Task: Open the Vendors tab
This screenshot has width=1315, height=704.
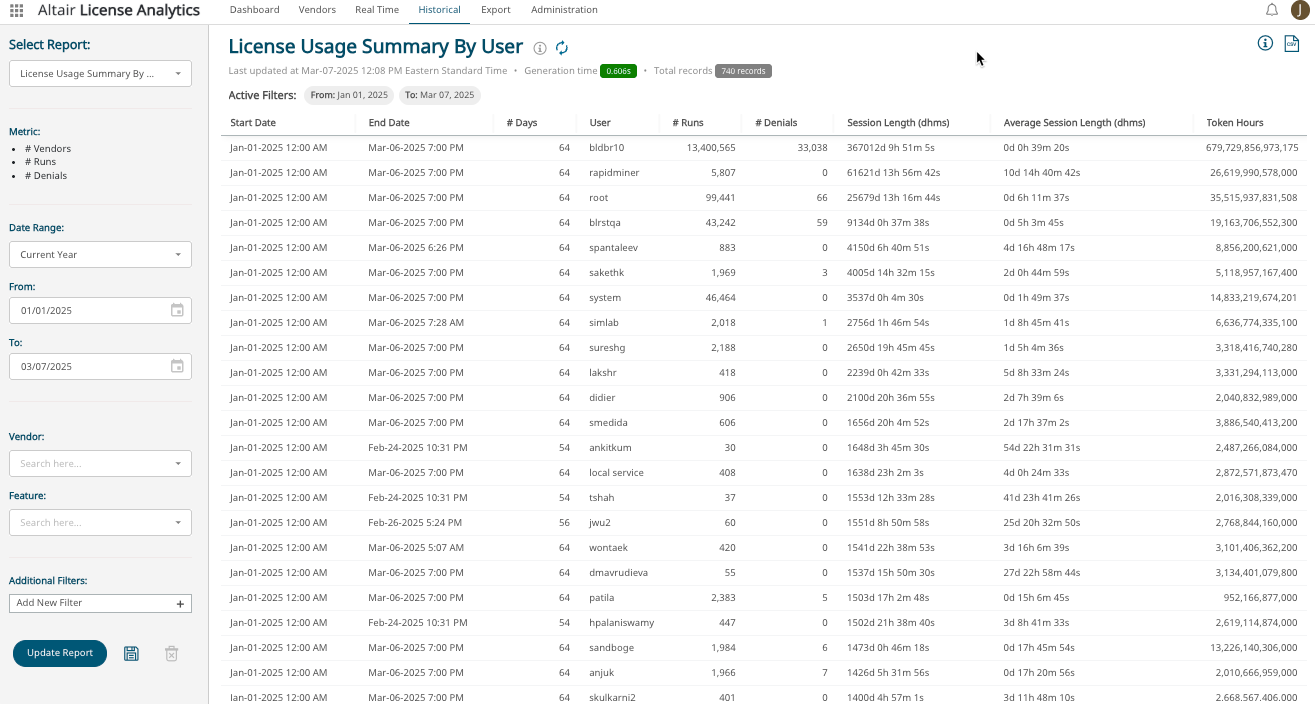Action: 317,10
